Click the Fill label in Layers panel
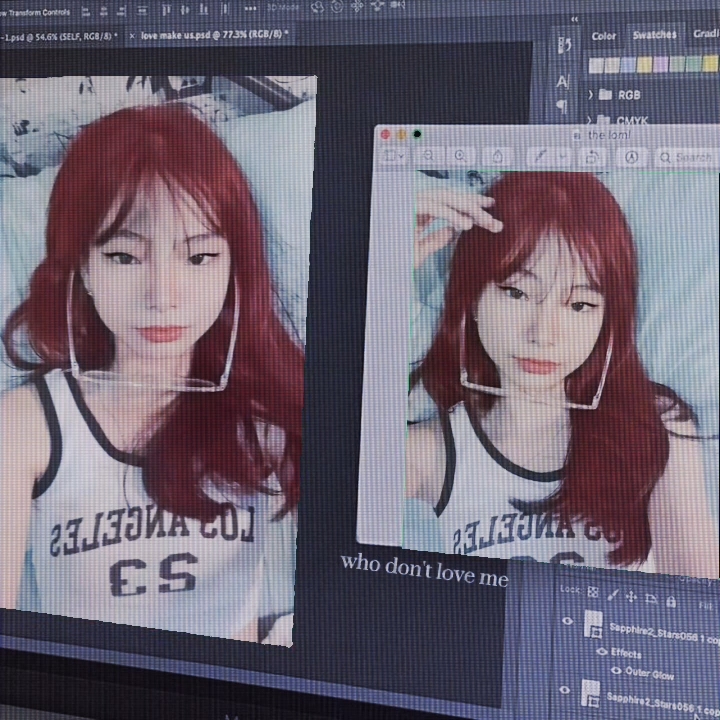Image resolution: width=720 pixels, height=720 pixels. [705, 606]
